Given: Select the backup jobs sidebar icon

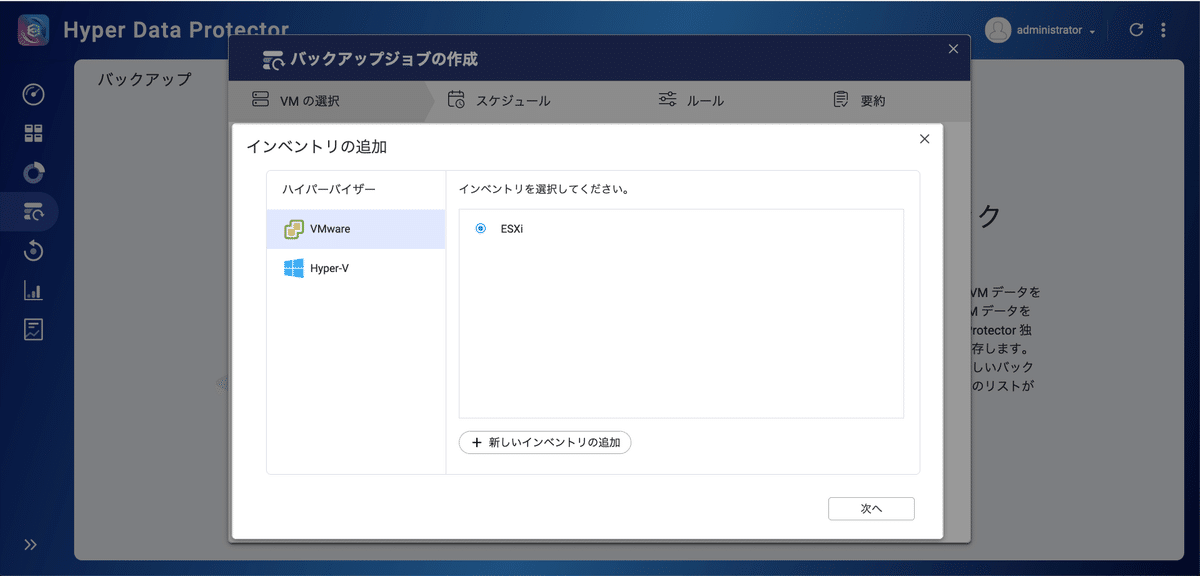Looking at the screenshot, I should click(34, 211).
